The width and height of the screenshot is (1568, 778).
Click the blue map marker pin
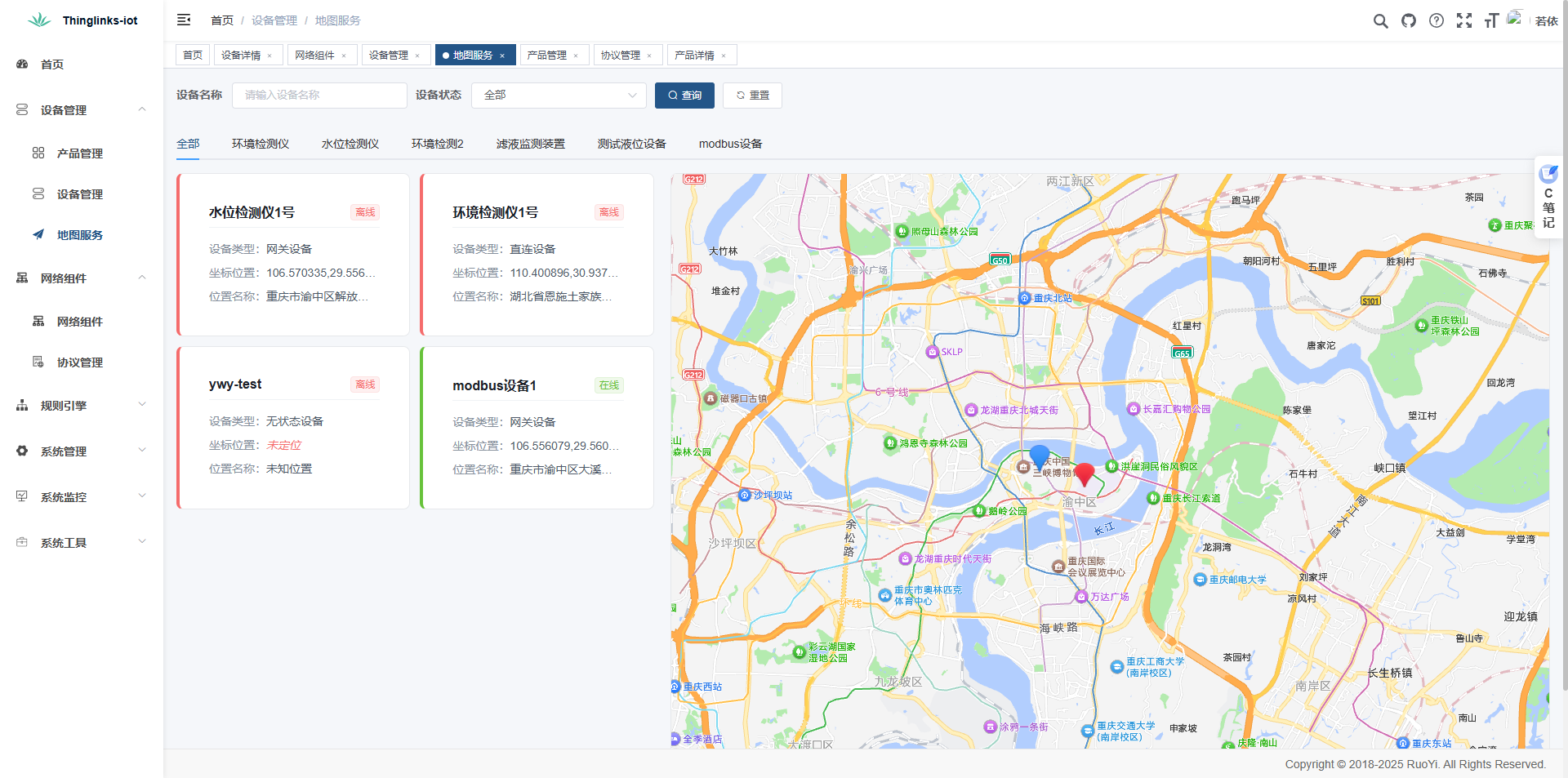tap(1039, 456)
